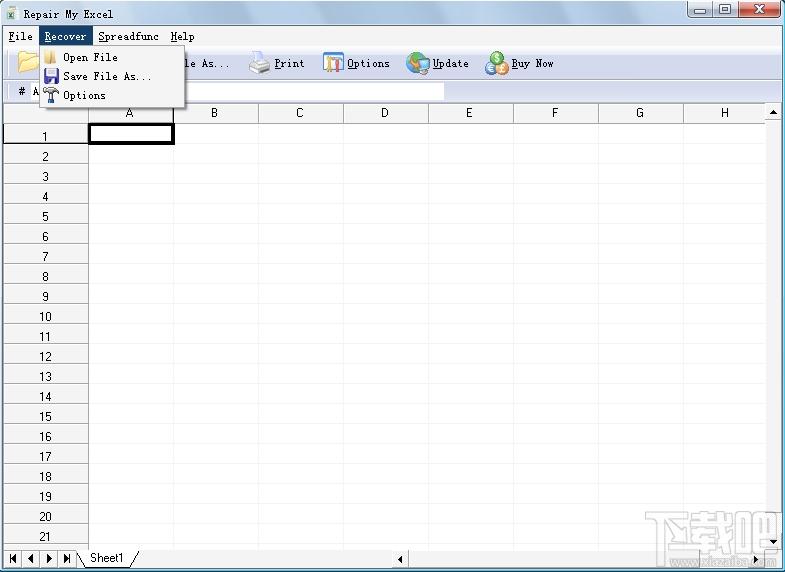Go to next sheet tab arrow
The image size is (785, 572).
click(x=49, y=558)
